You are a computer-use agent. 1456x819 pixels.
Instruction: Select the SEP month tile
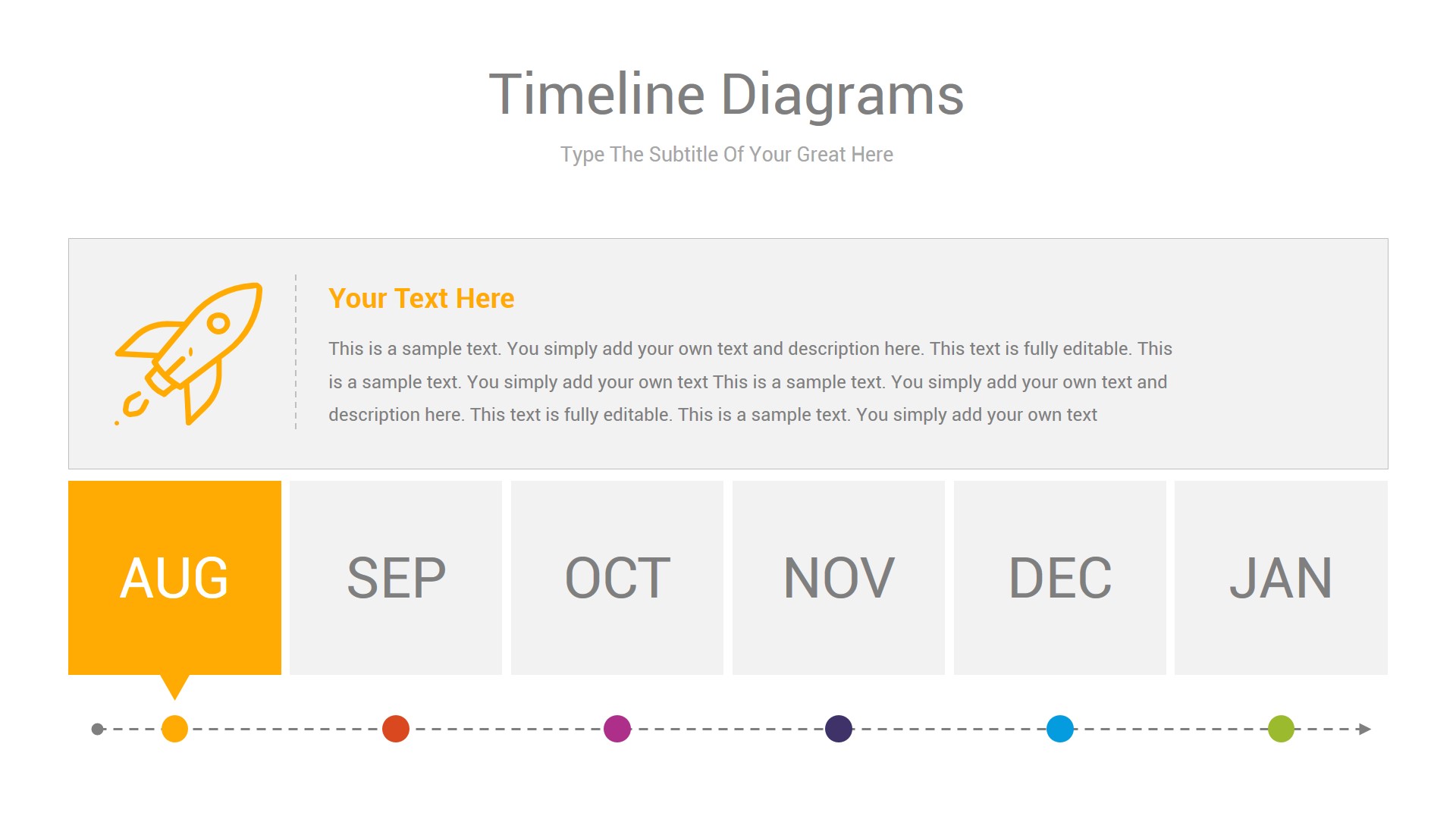396,577
